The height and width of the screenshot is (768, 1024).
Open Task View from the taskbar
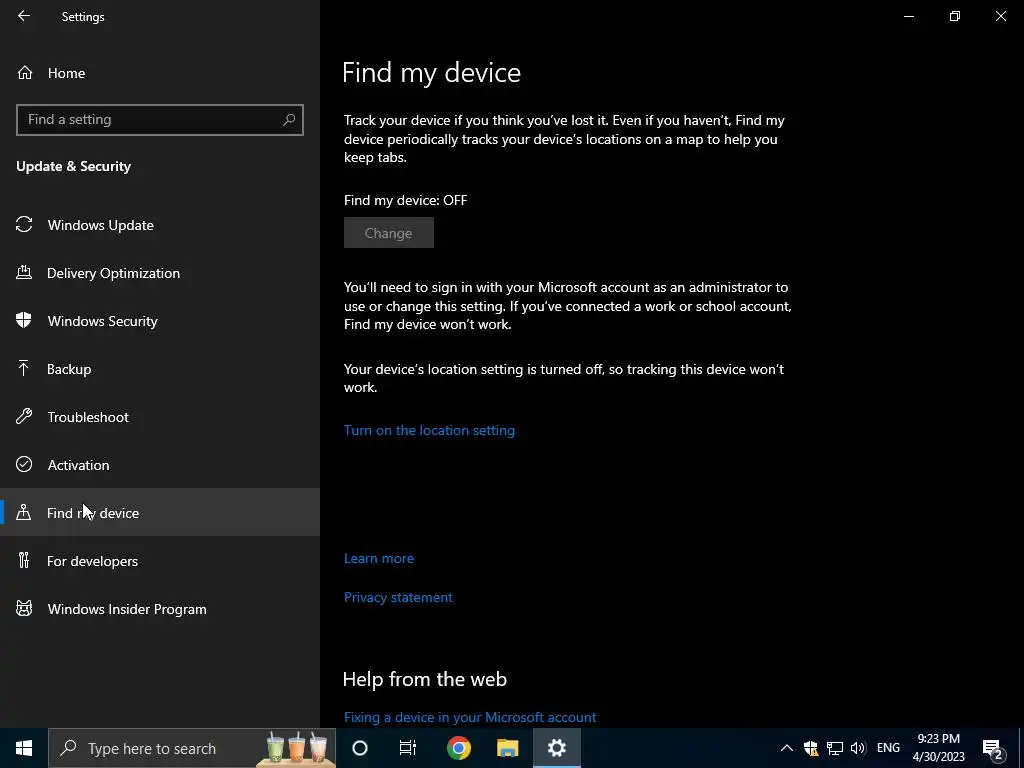point(408,748)
